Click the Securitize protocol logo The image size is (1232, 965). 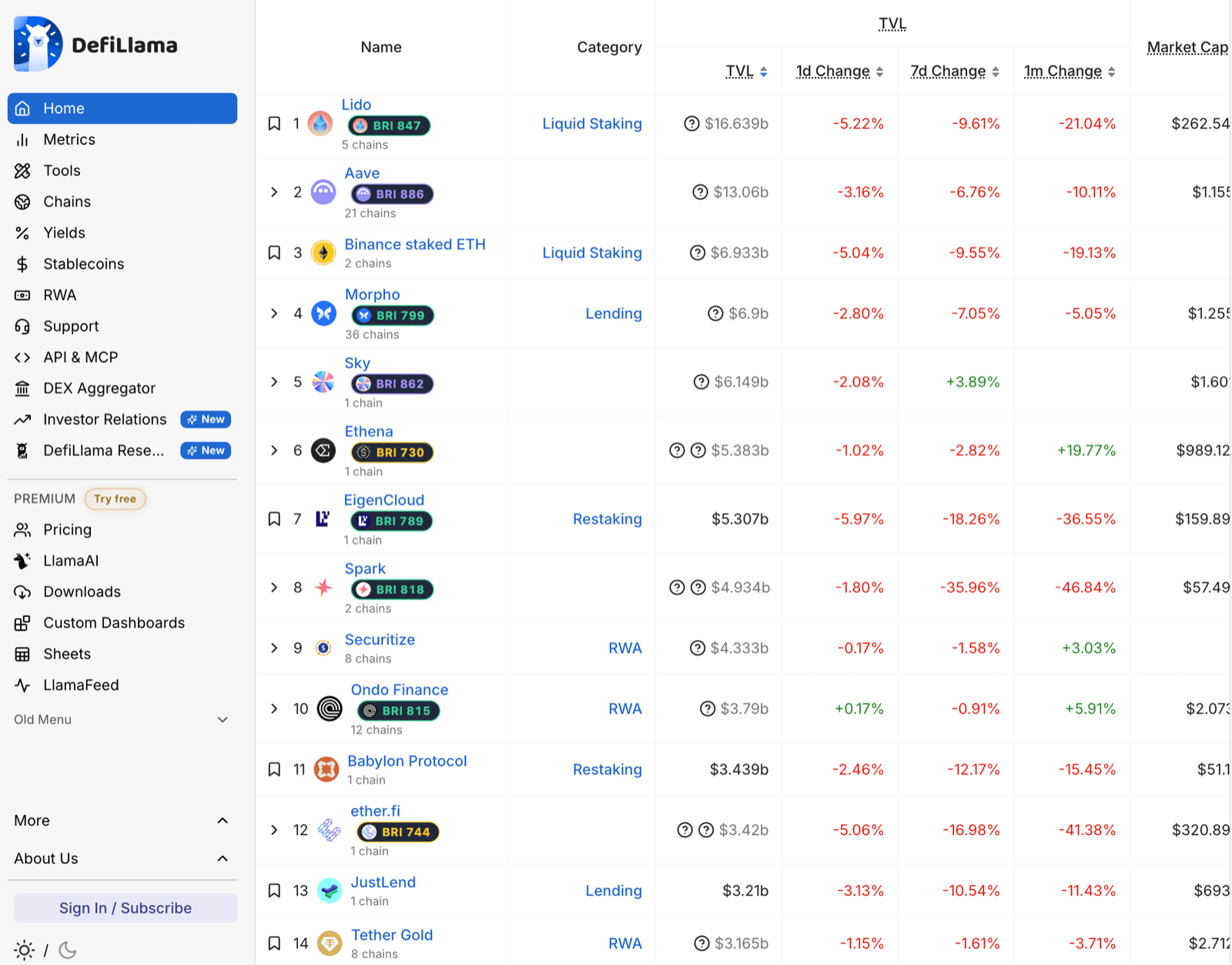click(323, 648)
